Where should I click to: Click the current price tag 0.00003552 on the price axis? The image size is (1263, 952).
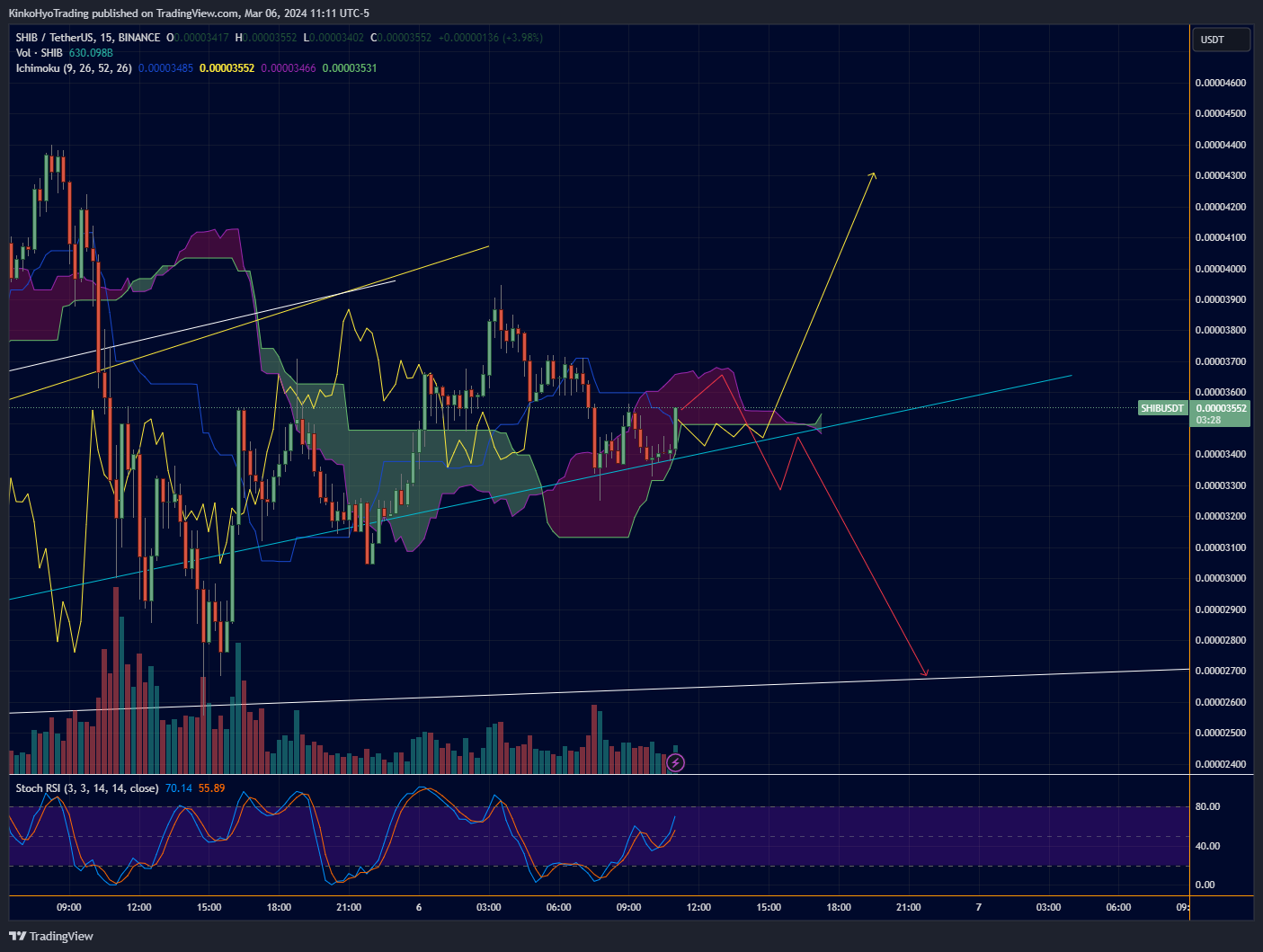click(x=1221, y=408)
